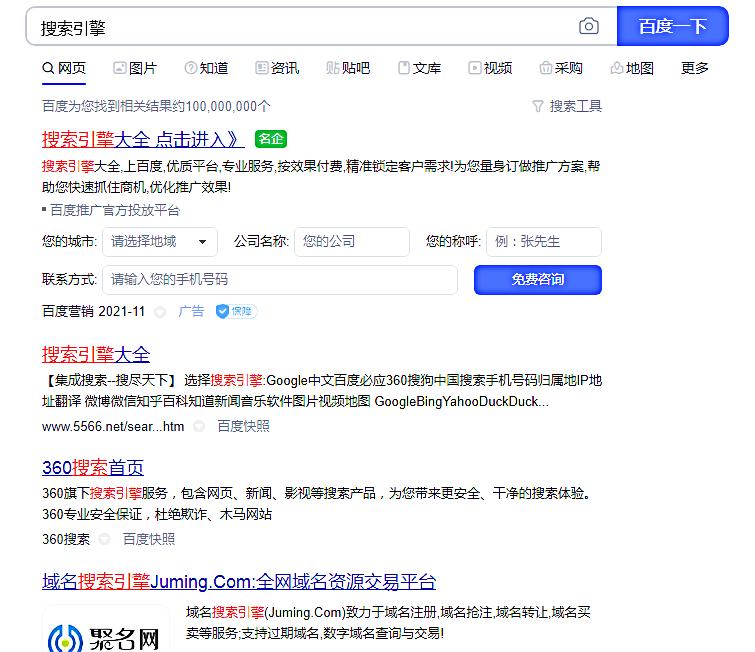Open the 知道 tab
The image size is (755, 652).
[206, 68]
